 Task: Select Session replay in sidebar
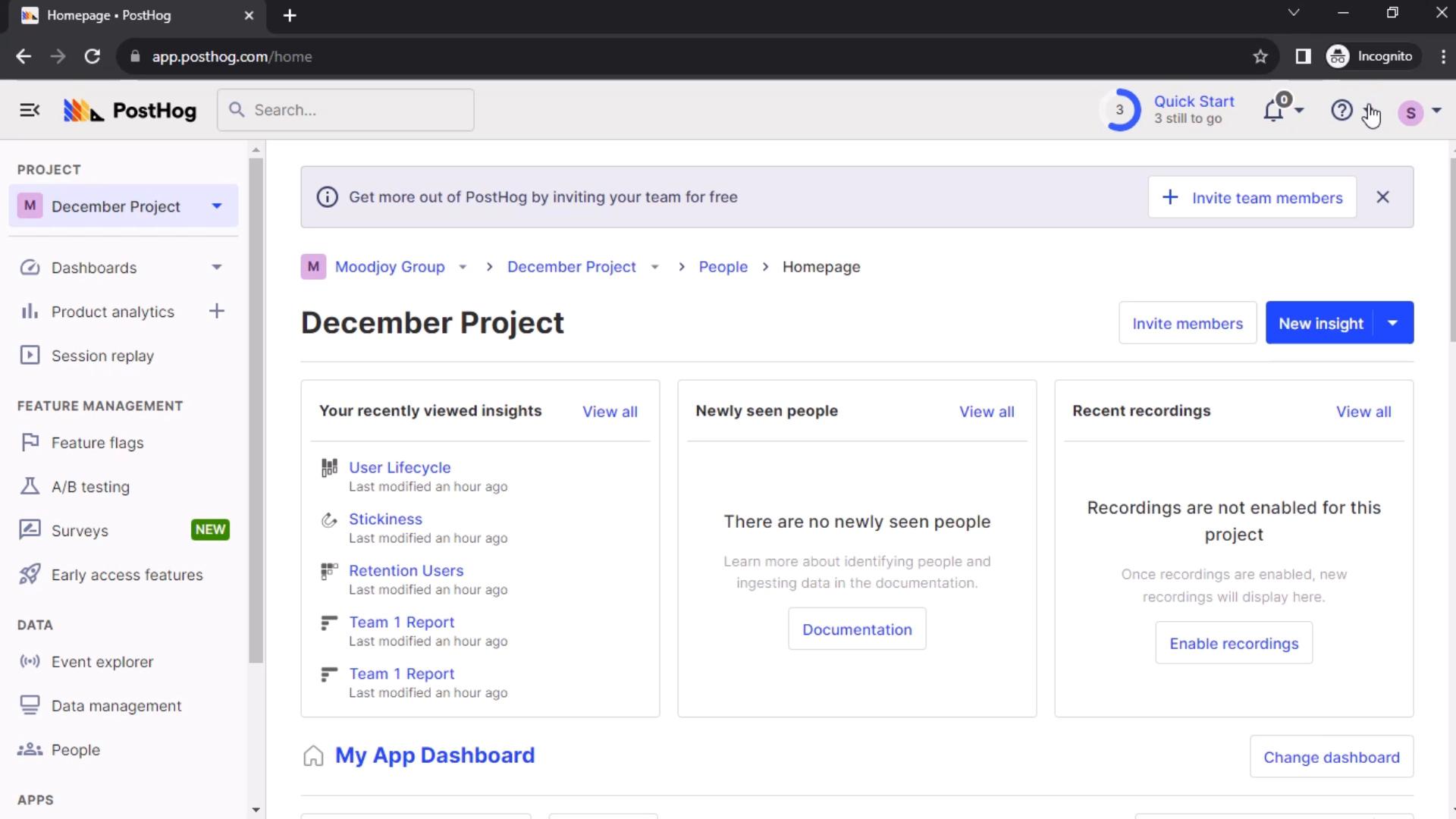tap(102, 356)
